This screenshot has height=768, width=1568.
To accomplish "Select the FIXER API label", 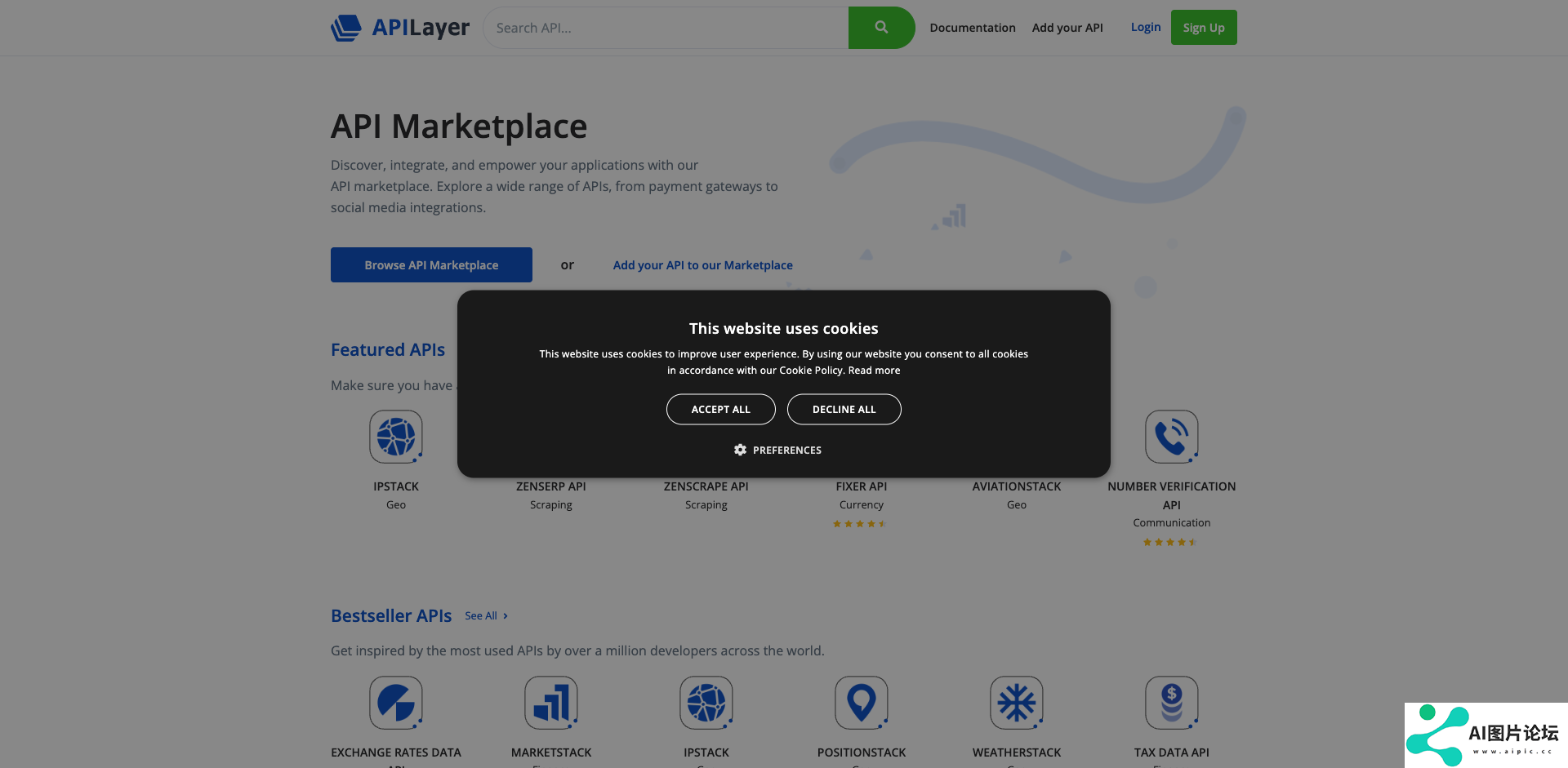I will coord(862,486).
